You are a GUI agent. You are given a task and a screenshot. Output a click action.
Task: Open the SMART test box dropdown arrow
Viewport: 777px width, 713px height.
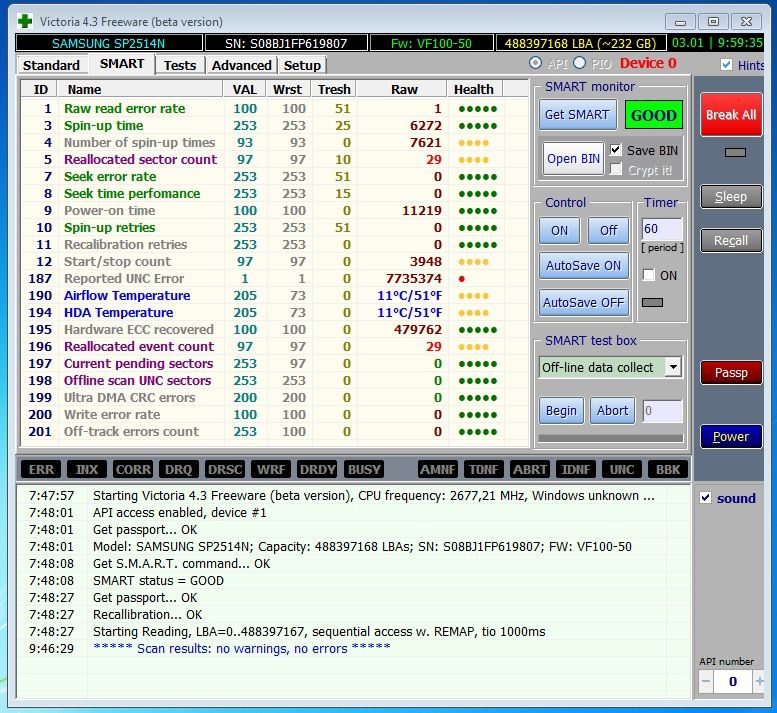tap(673, 367)
